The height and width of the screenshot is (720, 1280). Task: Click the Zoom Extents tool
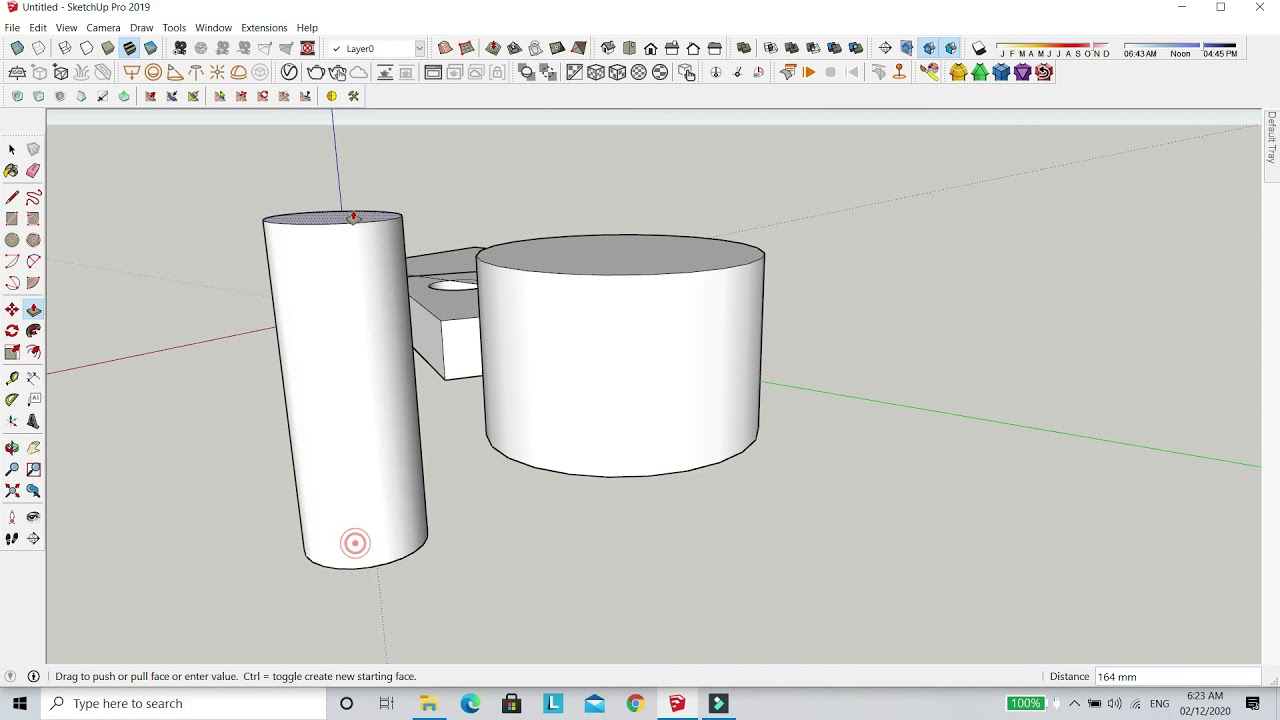[x=12, y=491]
